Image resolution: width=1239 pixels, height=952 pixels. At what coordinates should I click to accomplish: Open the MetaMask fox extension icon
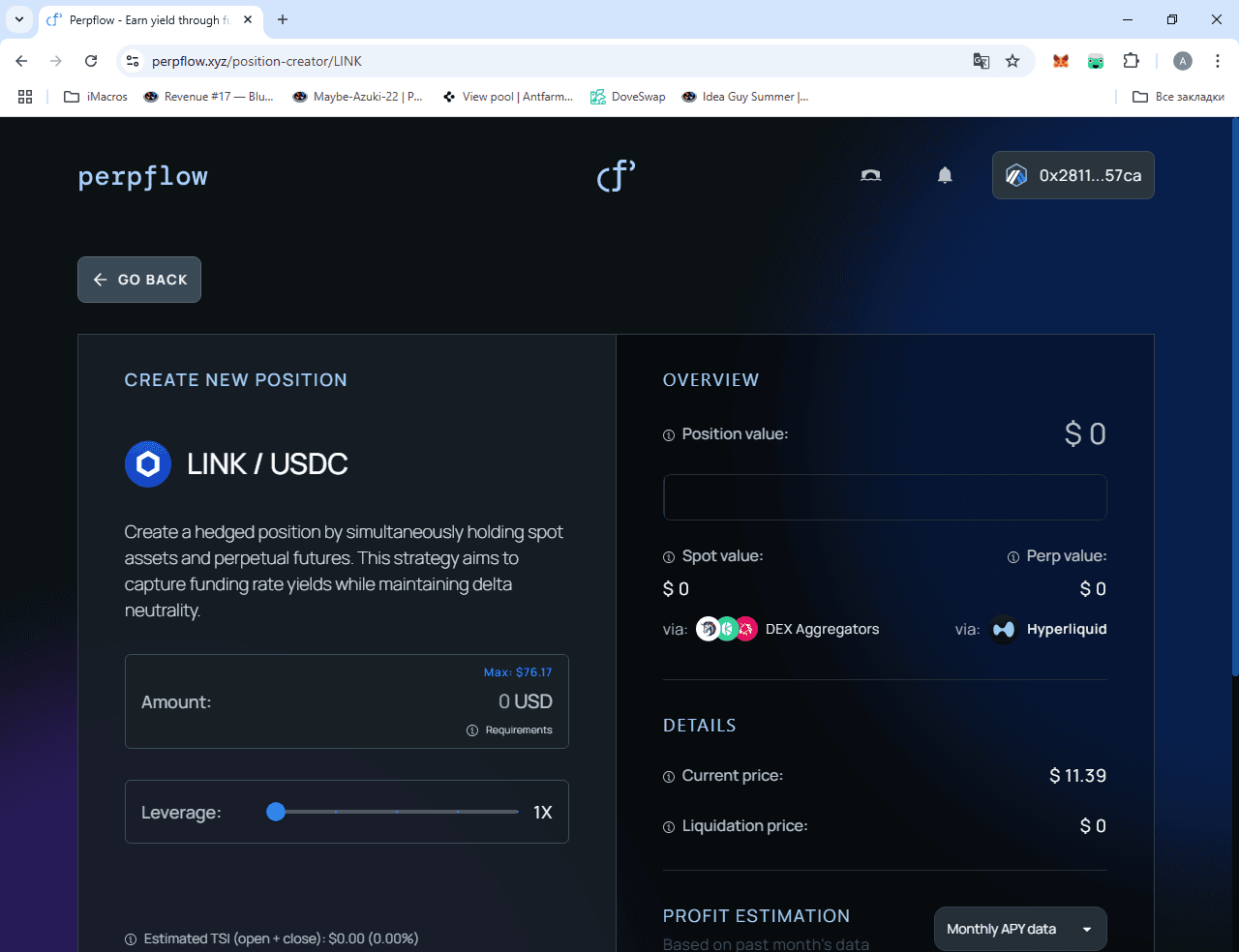[1061, 61]
